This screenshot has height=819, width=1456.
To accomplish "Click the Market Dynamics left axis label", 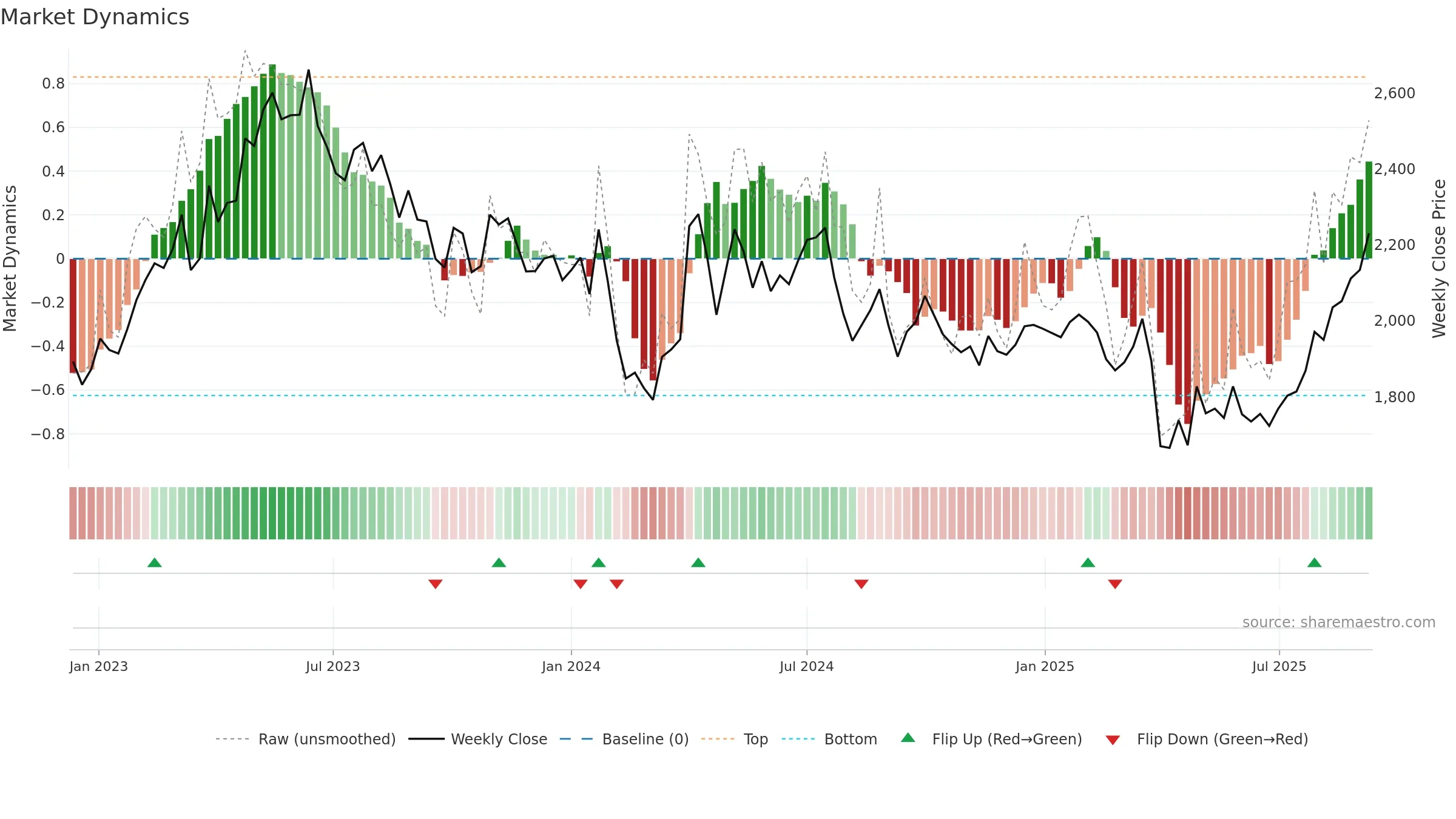I will (10, 258).
